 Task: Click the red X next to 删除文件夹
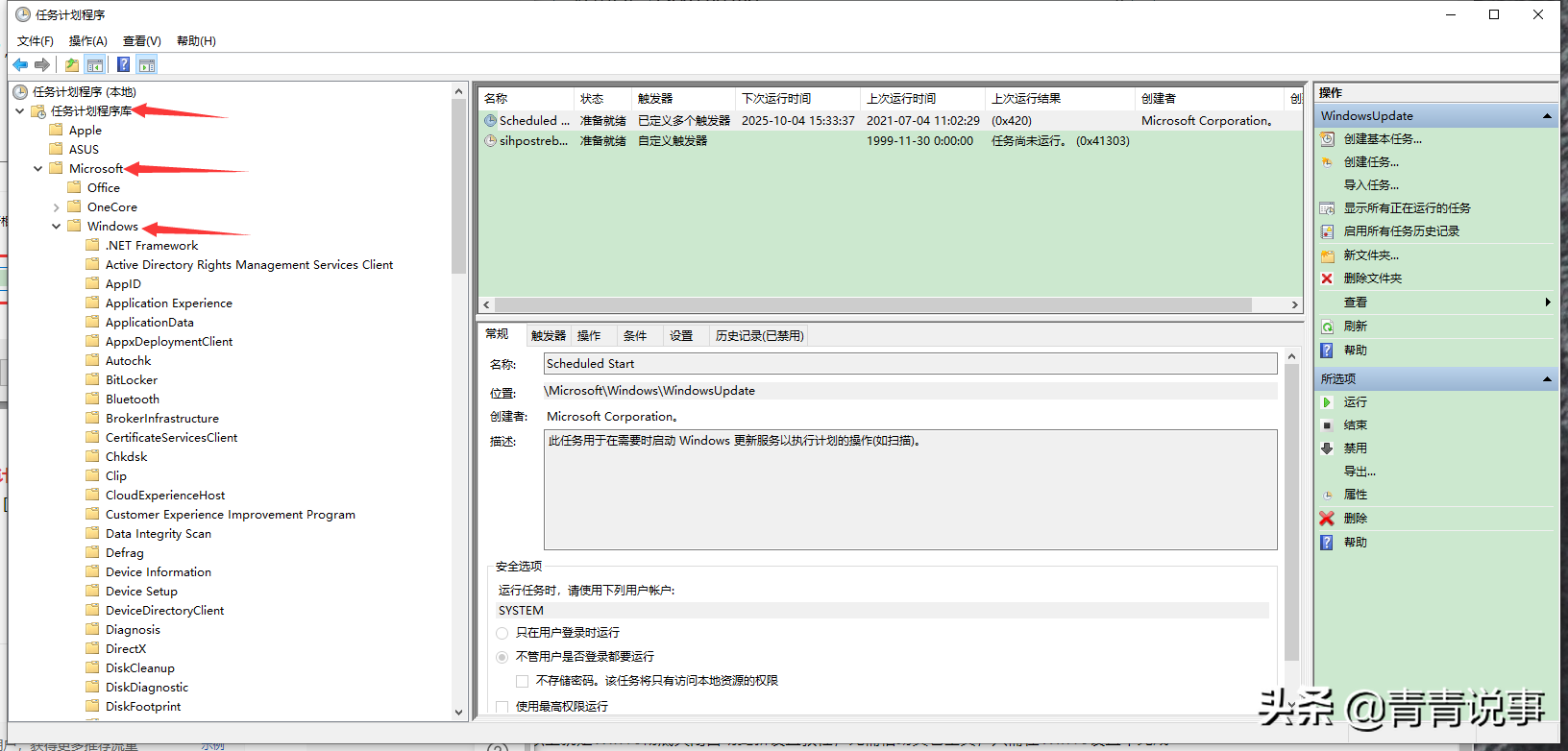tap(1327, 279)
